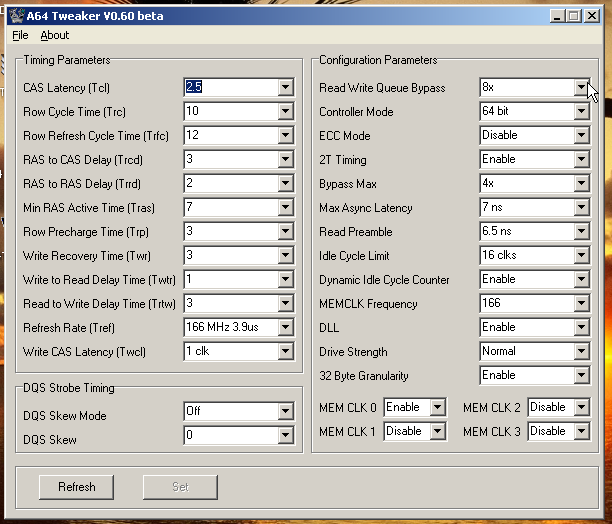Image resolution: width=612 pixels, height=524 pixels.
Task: Open the Idle Cycle Limit dropdown
Action: click(582, 255)
